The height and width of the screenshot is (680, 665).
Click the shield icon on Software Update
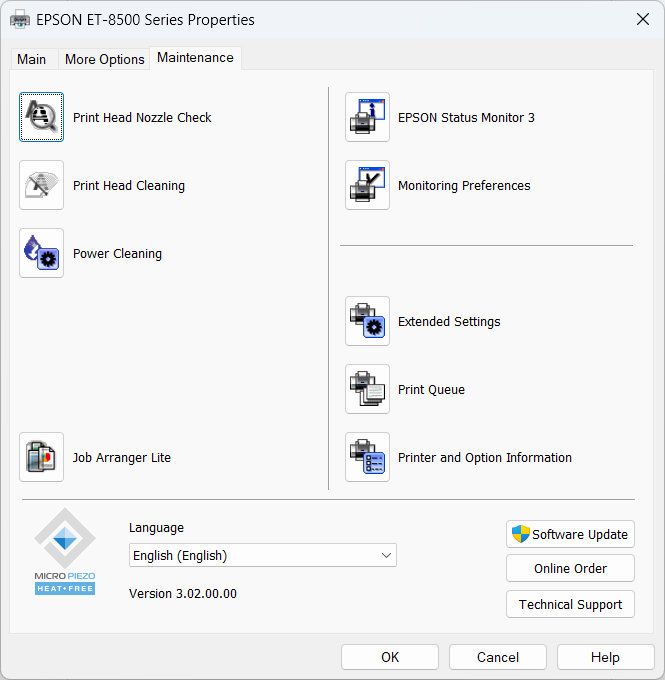(521, 534)
